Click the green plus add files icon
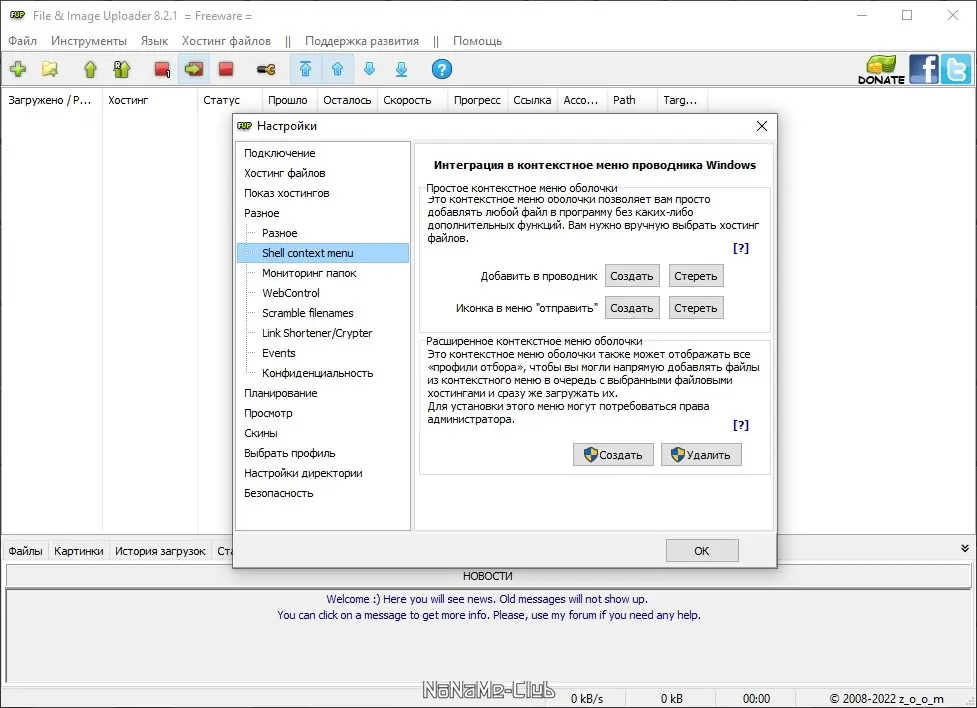The width and height of the screenshot is (977, 708). (18, 69)
